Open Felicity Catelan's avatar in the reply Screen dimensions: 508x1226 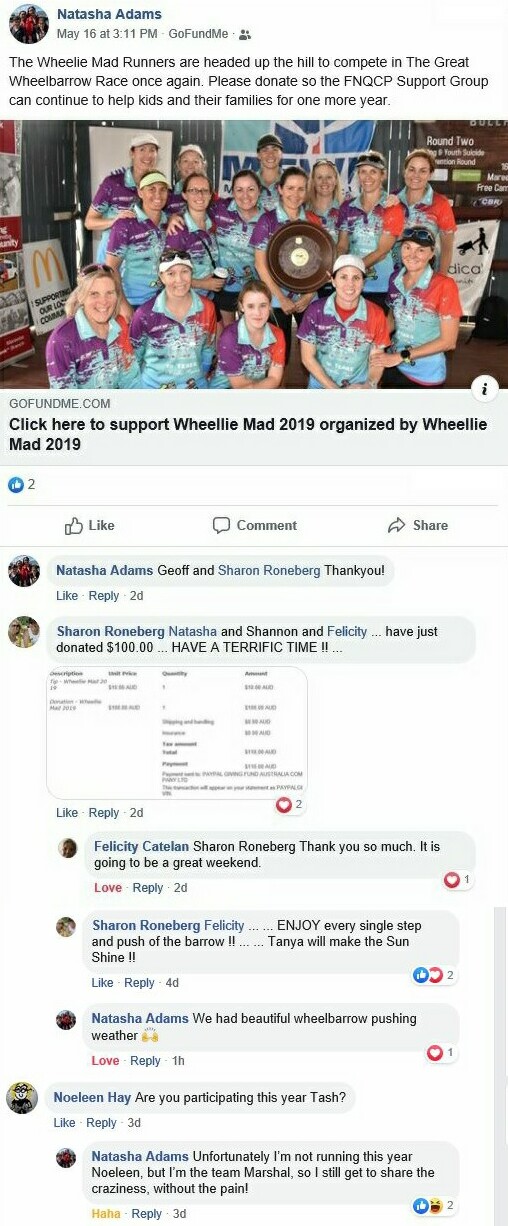pyautogui.click(x=68, y=847)
